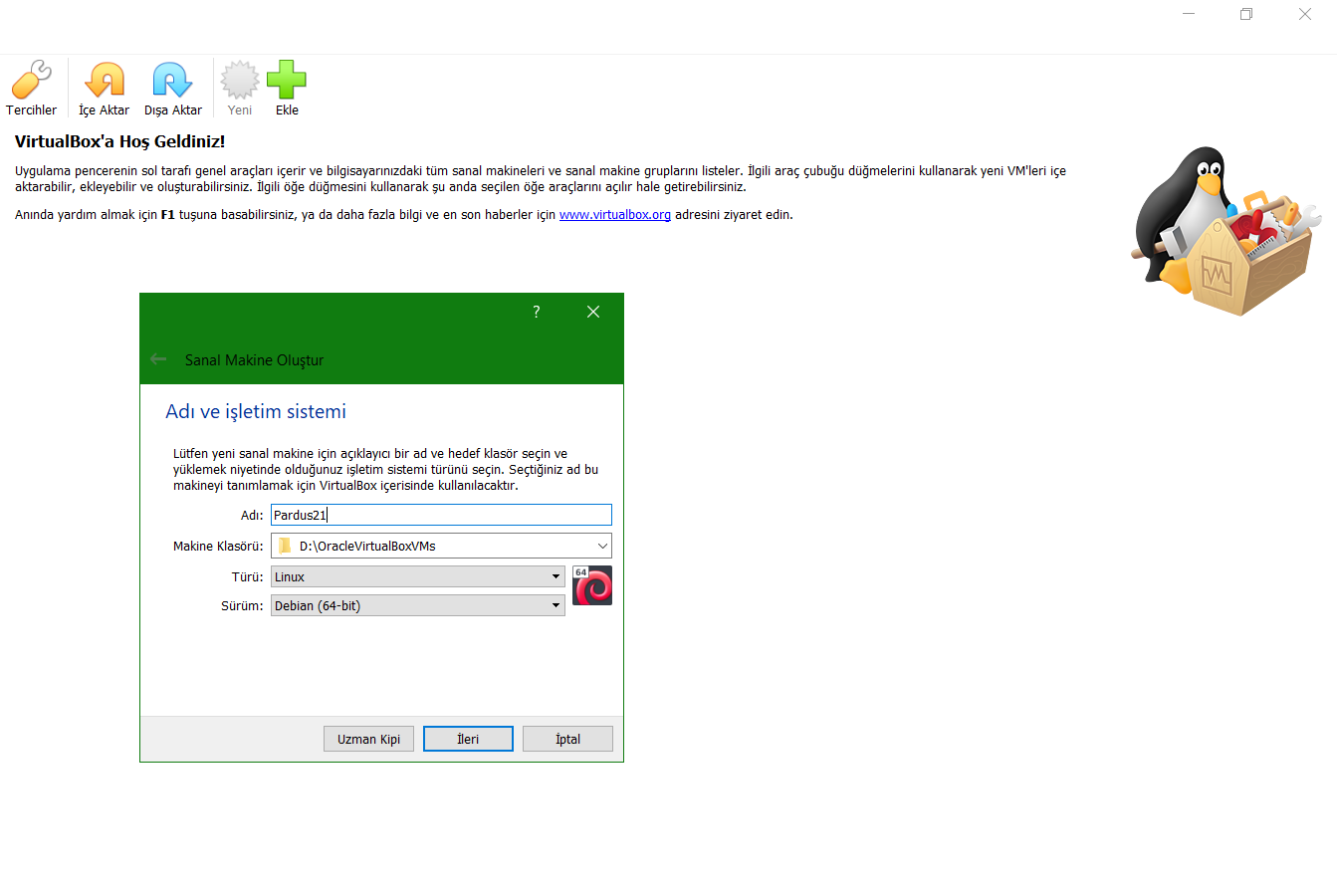Screen dimensions: 1337x896
Task: Open Tercihler preferences in the toolbar
Action: tap(31, 89)
